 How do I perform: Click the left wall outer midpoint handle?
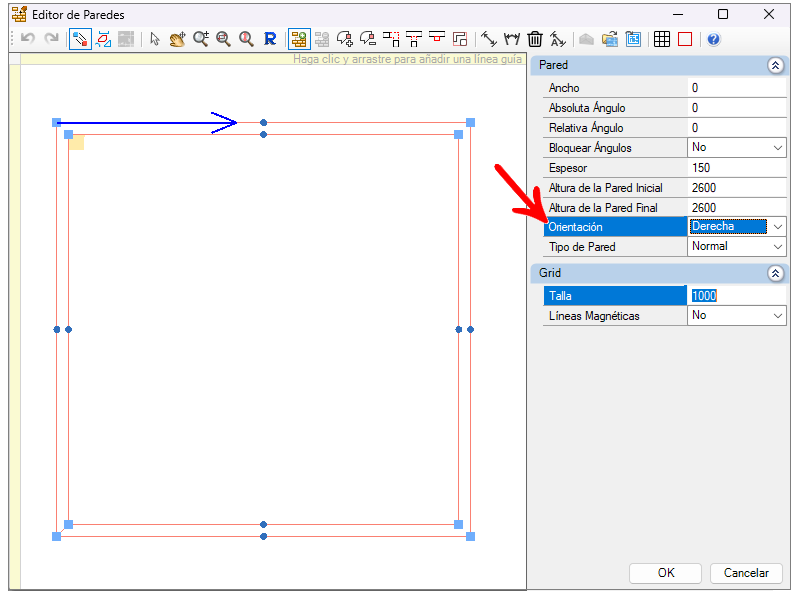coord(57,330)
